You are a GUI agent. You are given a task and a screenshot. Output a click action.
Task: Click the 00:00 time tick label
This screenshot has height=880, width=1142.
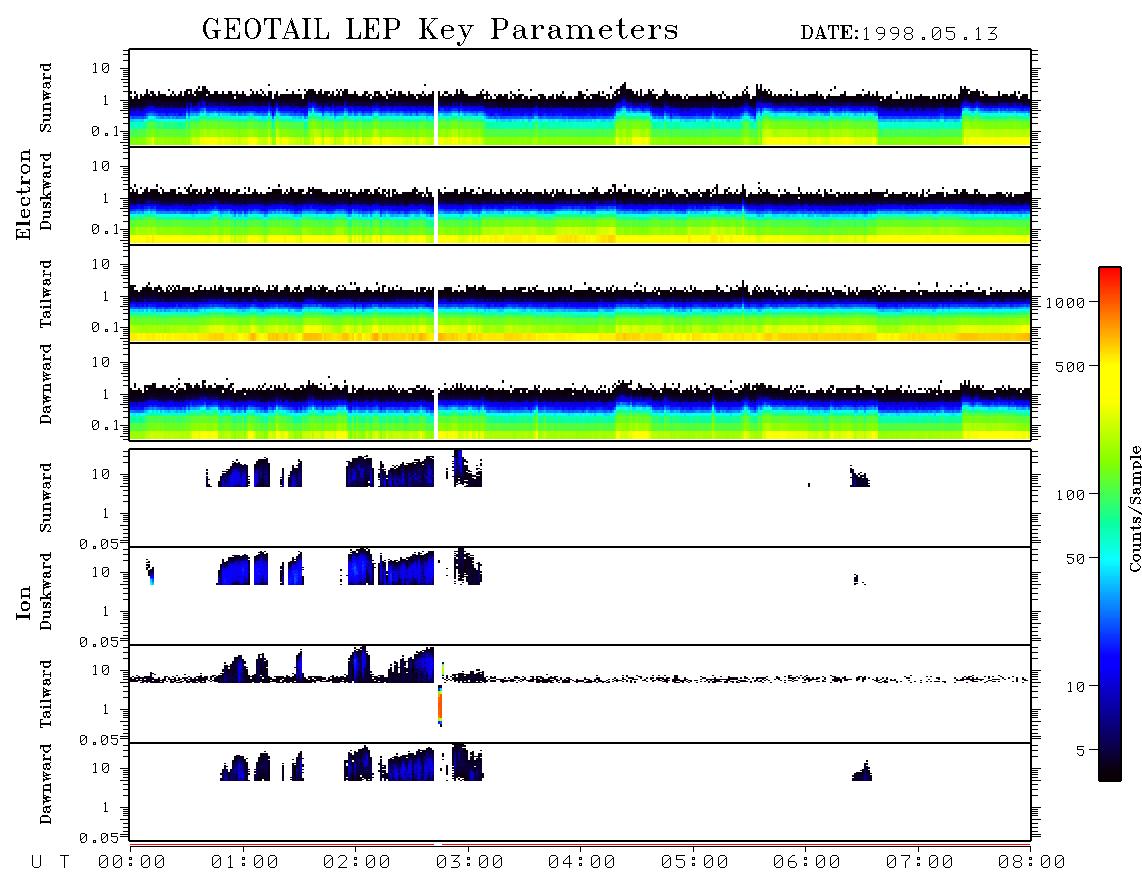132,863
